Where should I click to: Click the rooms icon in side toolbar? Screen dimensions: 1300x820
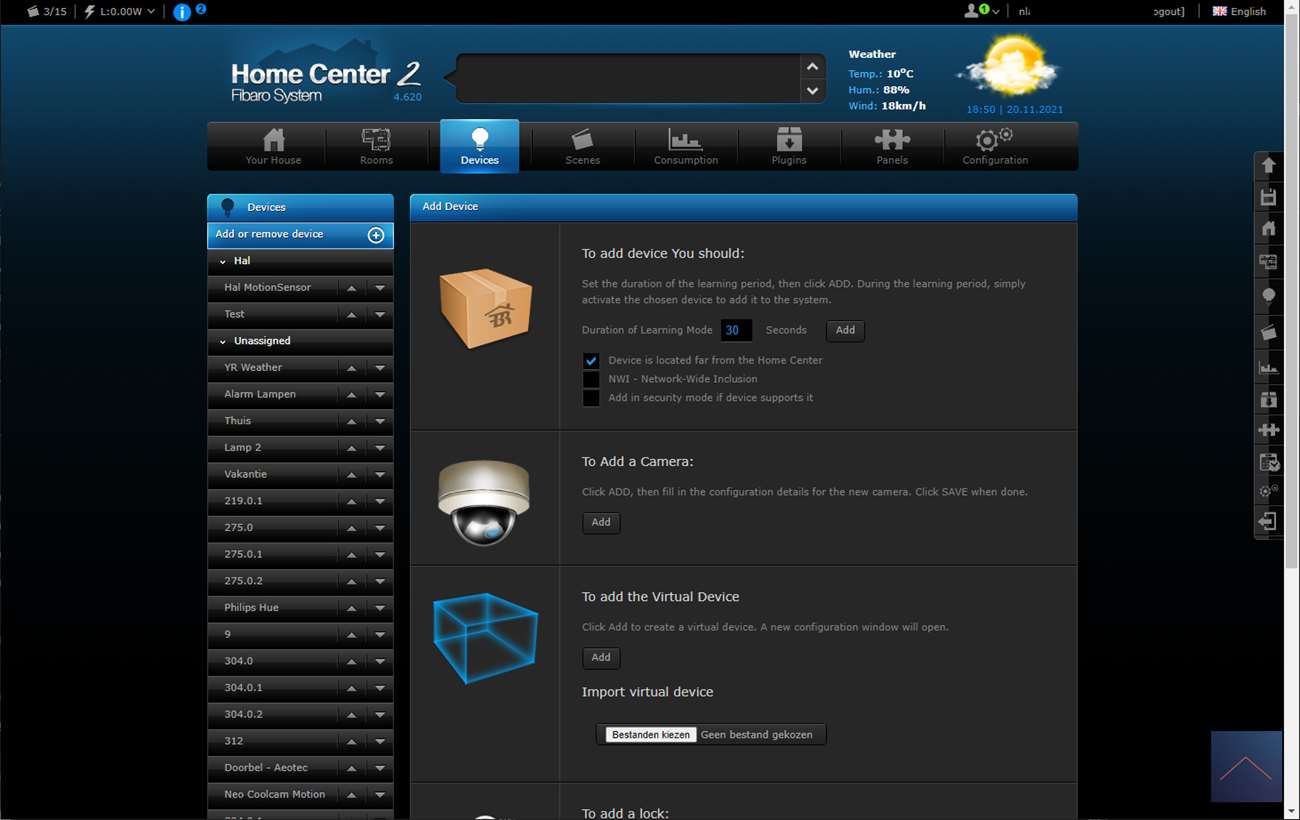pos(1268,262)
